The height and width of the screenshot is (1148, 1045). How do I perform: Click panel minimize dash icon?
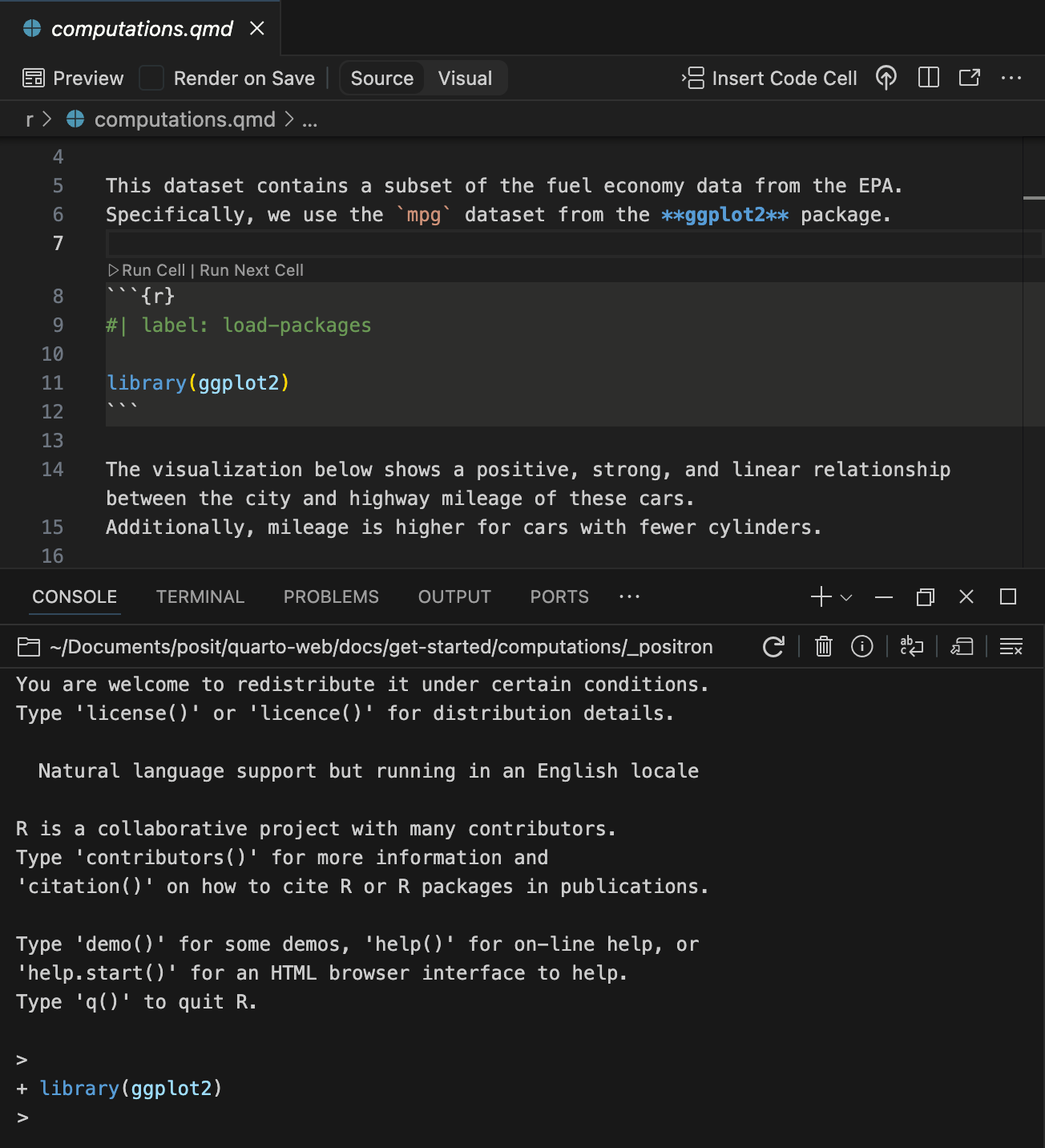click(884, 597)
